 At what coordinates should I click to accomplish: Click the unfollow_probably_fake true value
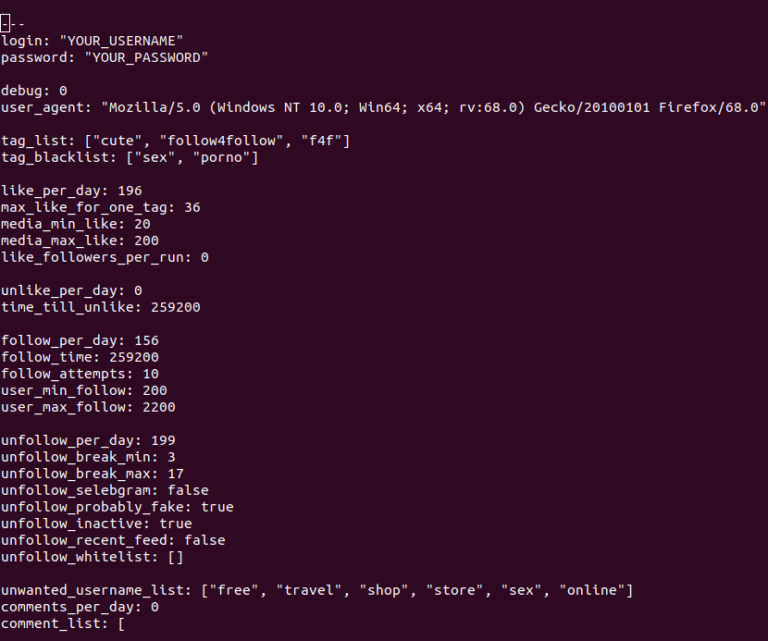(x=217, y=507)
